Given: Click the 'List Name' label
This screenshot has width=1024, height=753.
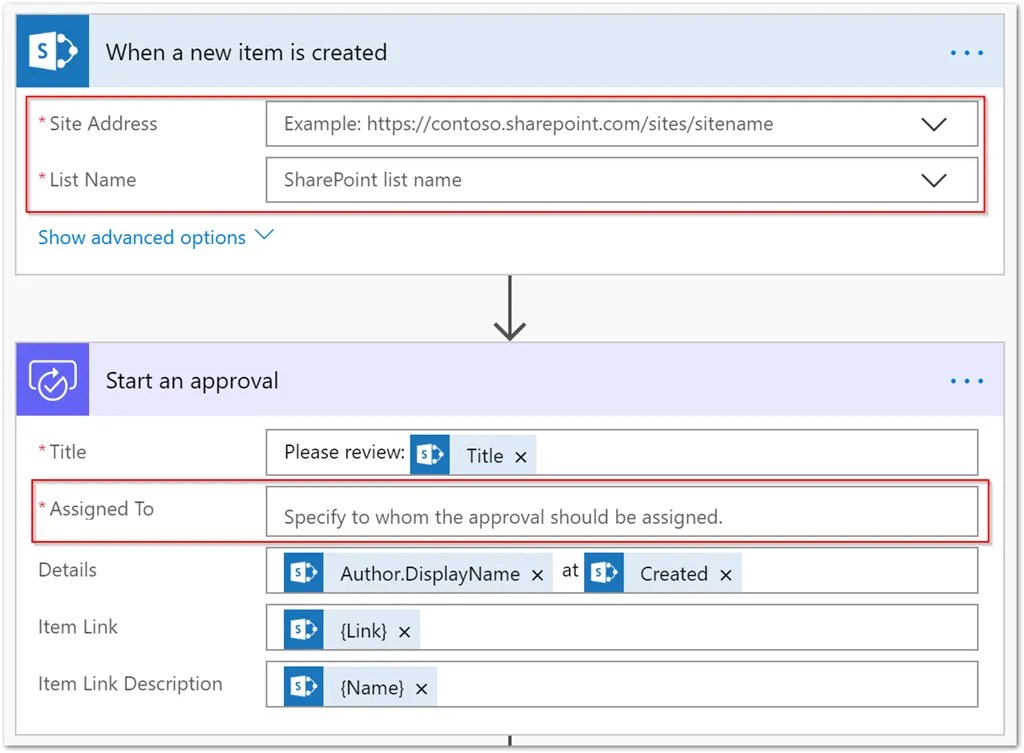Looking at the screenshot, I should (x=93, y=180).
